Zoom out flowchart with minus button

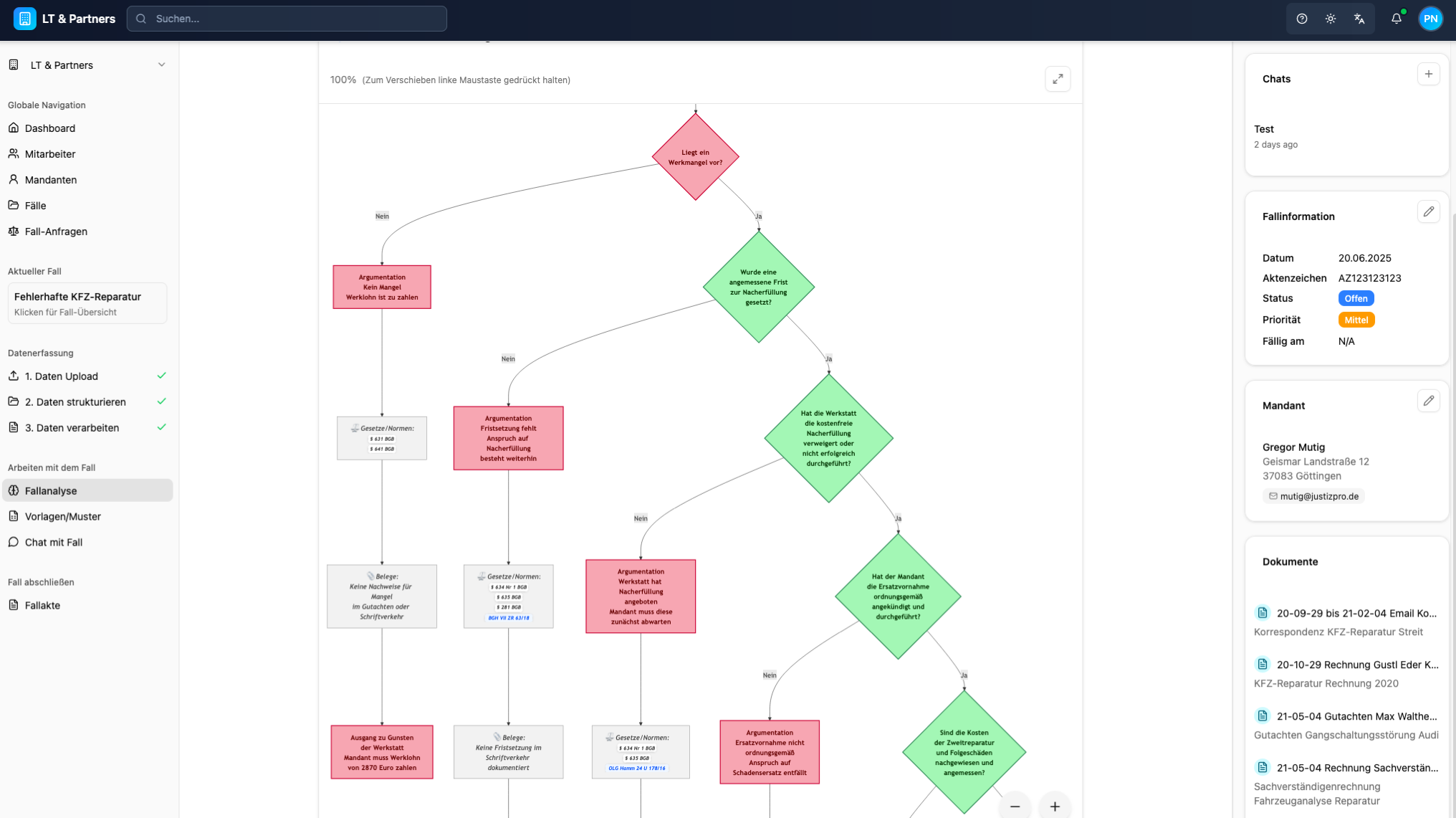(1015, 807)
